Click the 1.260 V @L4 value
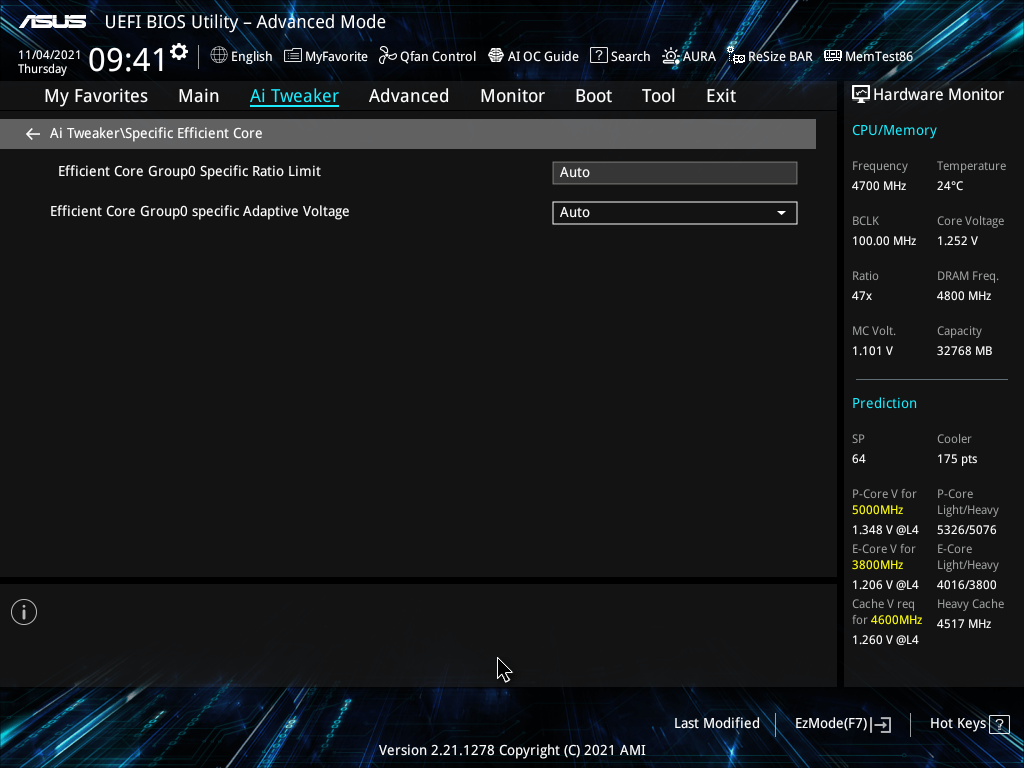Image resolution: width=1024 pixels, height=768 pixels. click(x=885, y=640)
